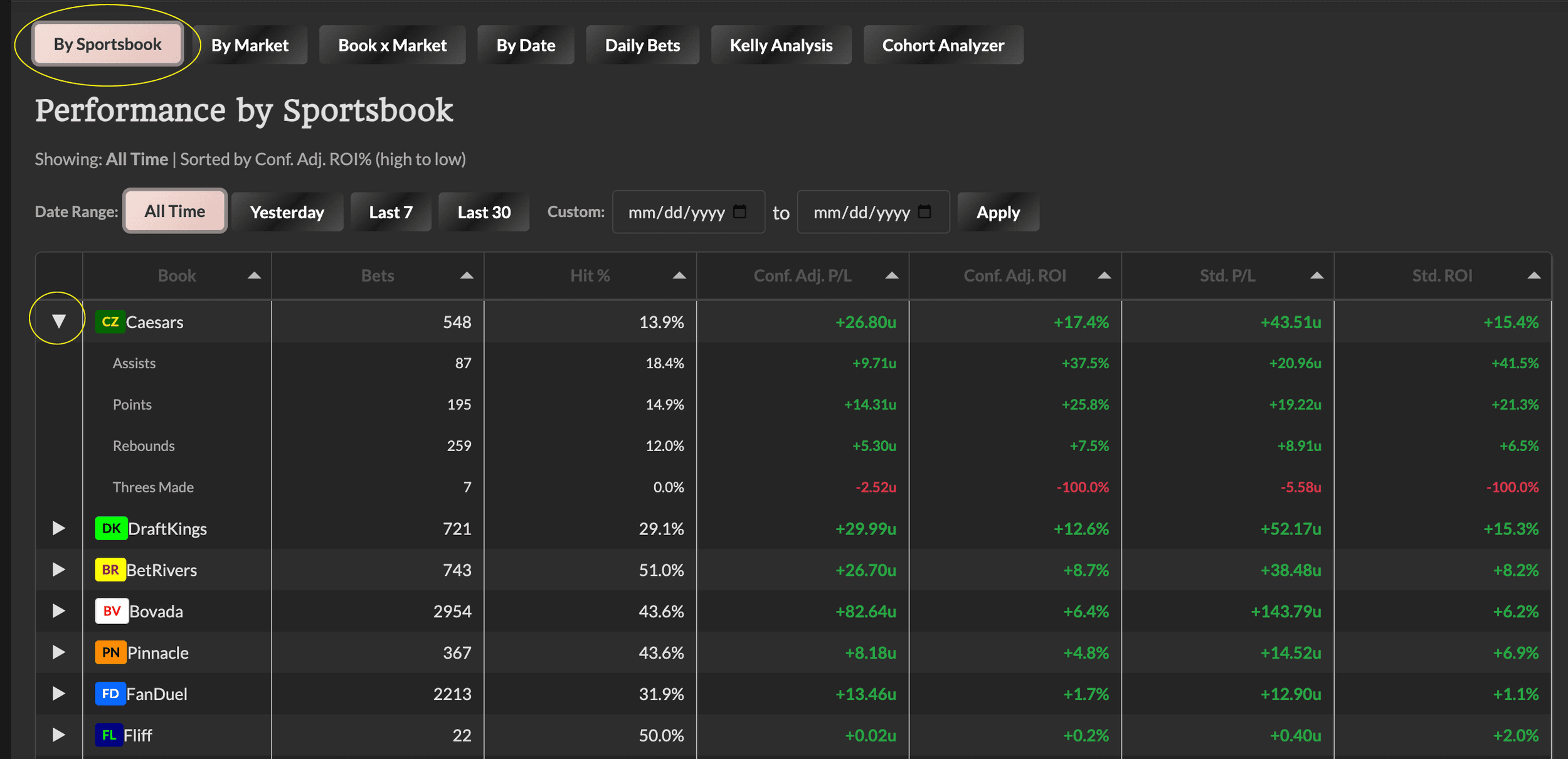Expand the Bovada row
1568x759 pixels.
pos(58,611)
